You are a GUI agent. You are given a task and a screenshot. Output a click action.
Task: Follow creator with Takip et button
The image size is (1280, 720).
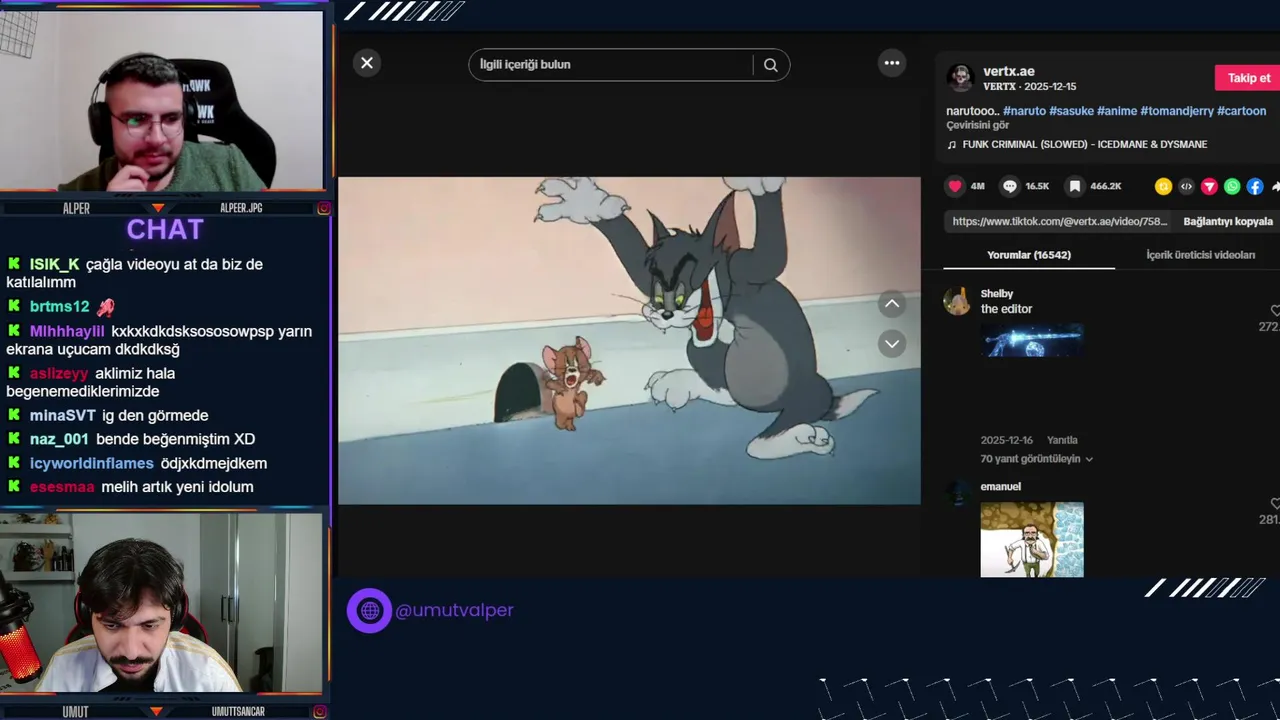[x=1248, y=78]
